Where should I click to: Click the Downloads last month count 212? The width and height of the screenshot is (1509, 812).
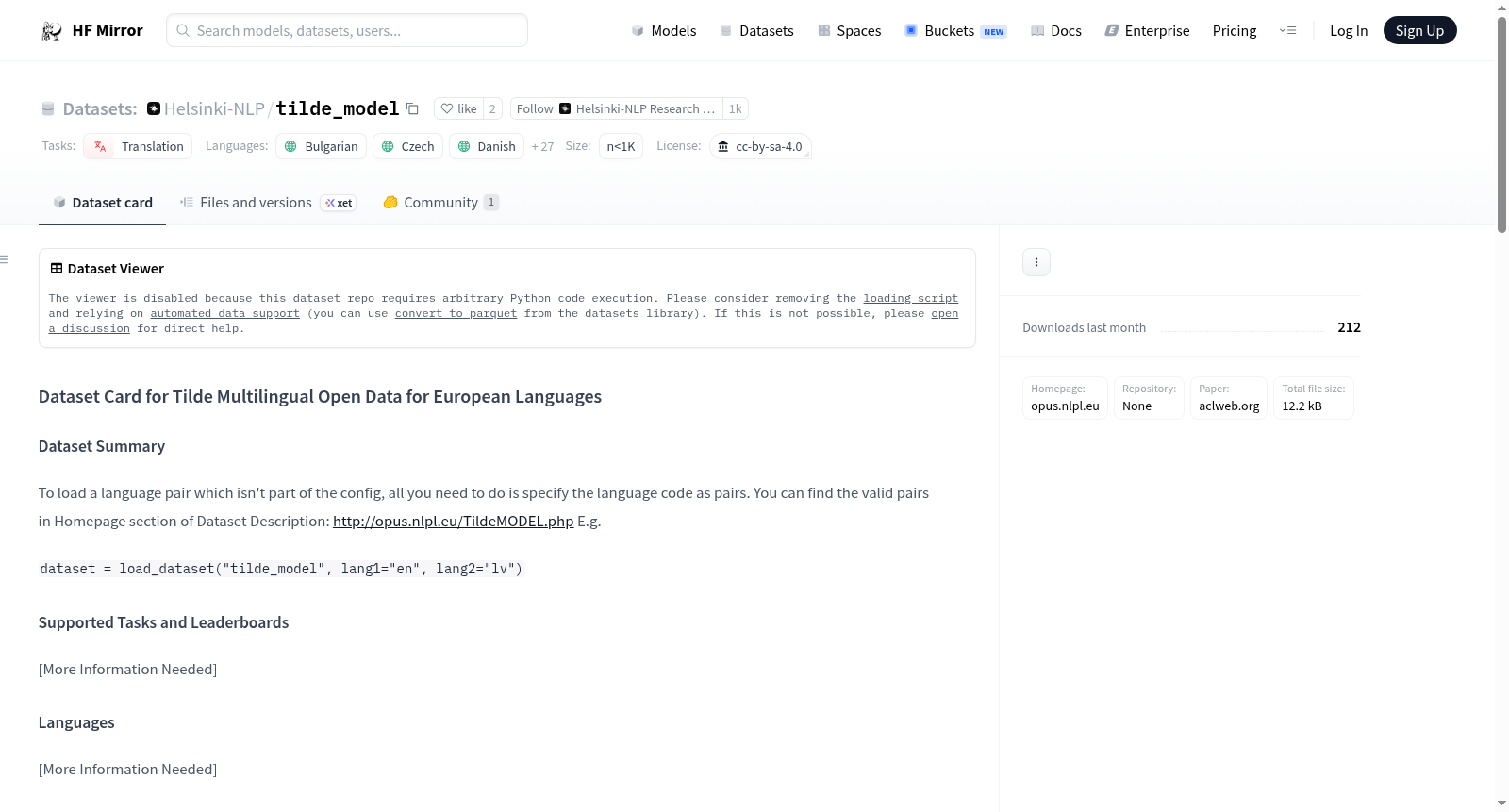[1349, 327]
